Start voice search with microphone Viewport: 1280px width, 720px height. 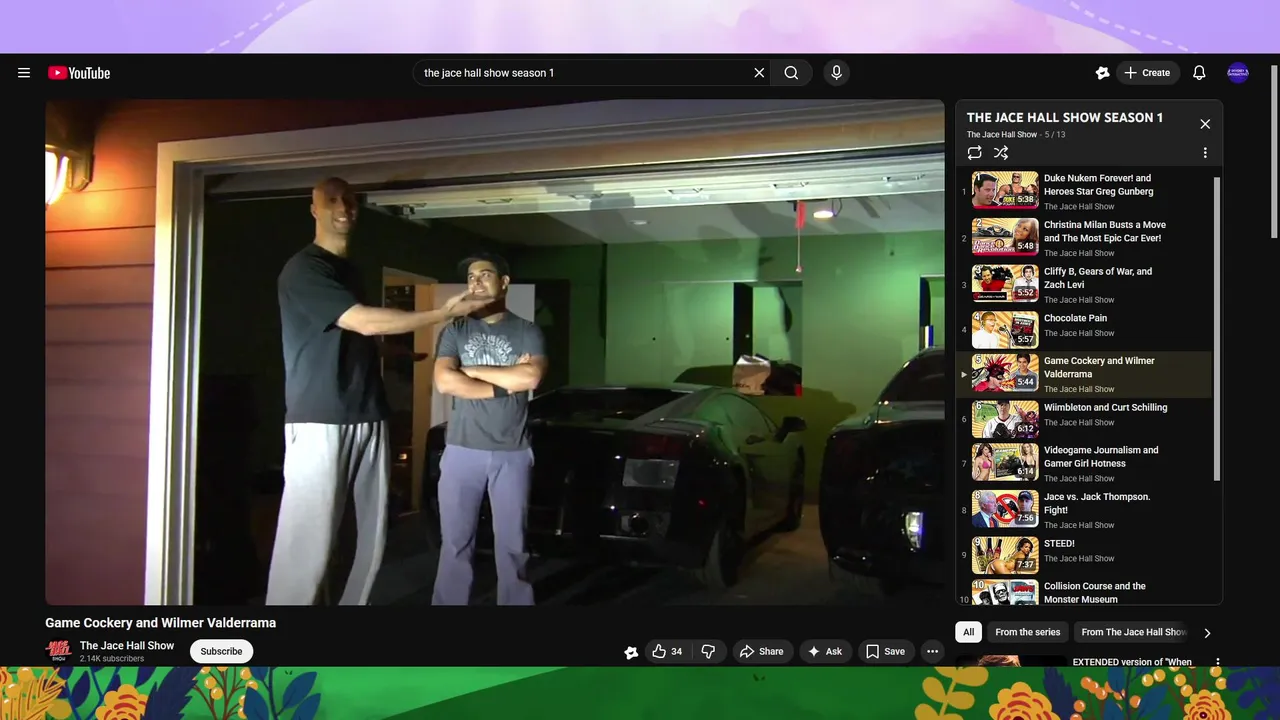pos(837,73)
